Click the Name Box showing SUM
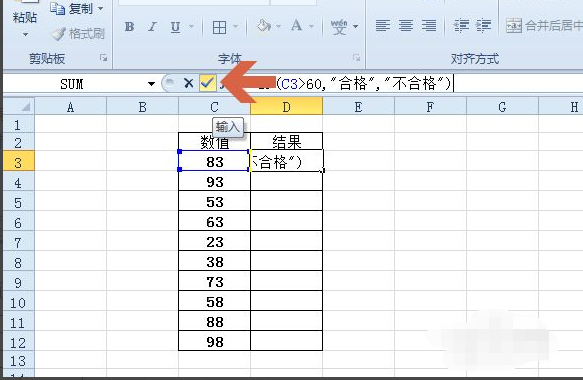 (x=72, y=84)
